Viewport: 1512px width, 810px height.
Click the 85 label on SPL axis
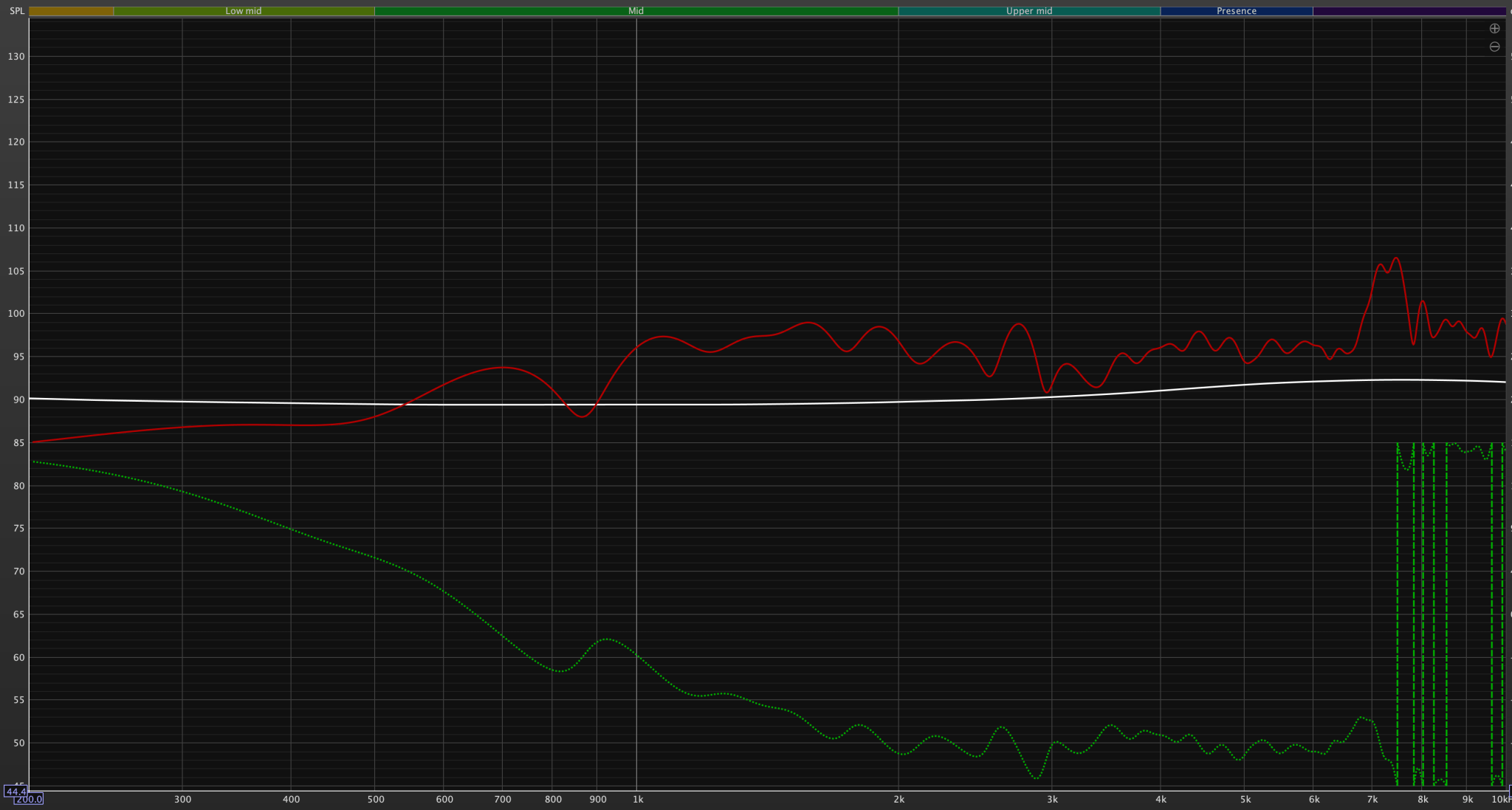(x=18, y=443)
